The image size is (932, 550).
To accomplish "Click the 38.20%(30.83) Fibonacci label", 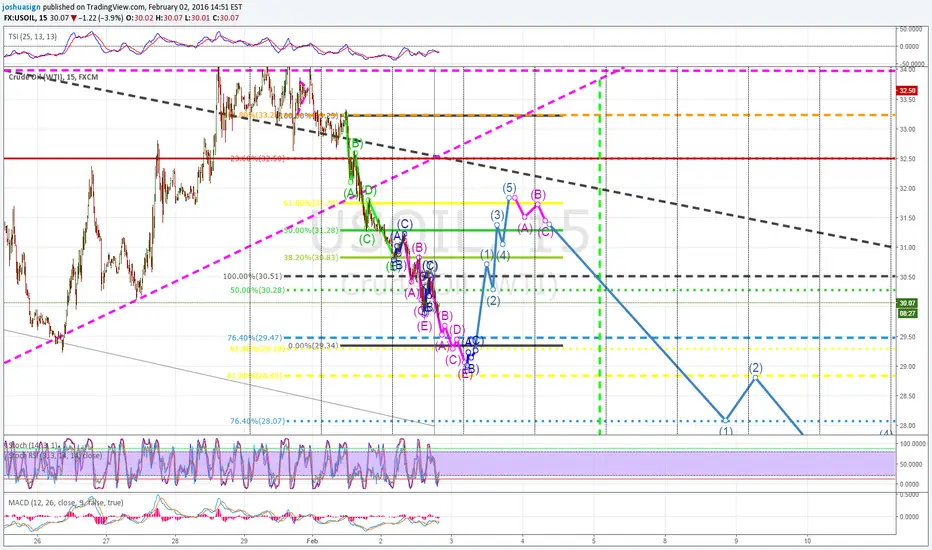I will click(x=310, y=257).
